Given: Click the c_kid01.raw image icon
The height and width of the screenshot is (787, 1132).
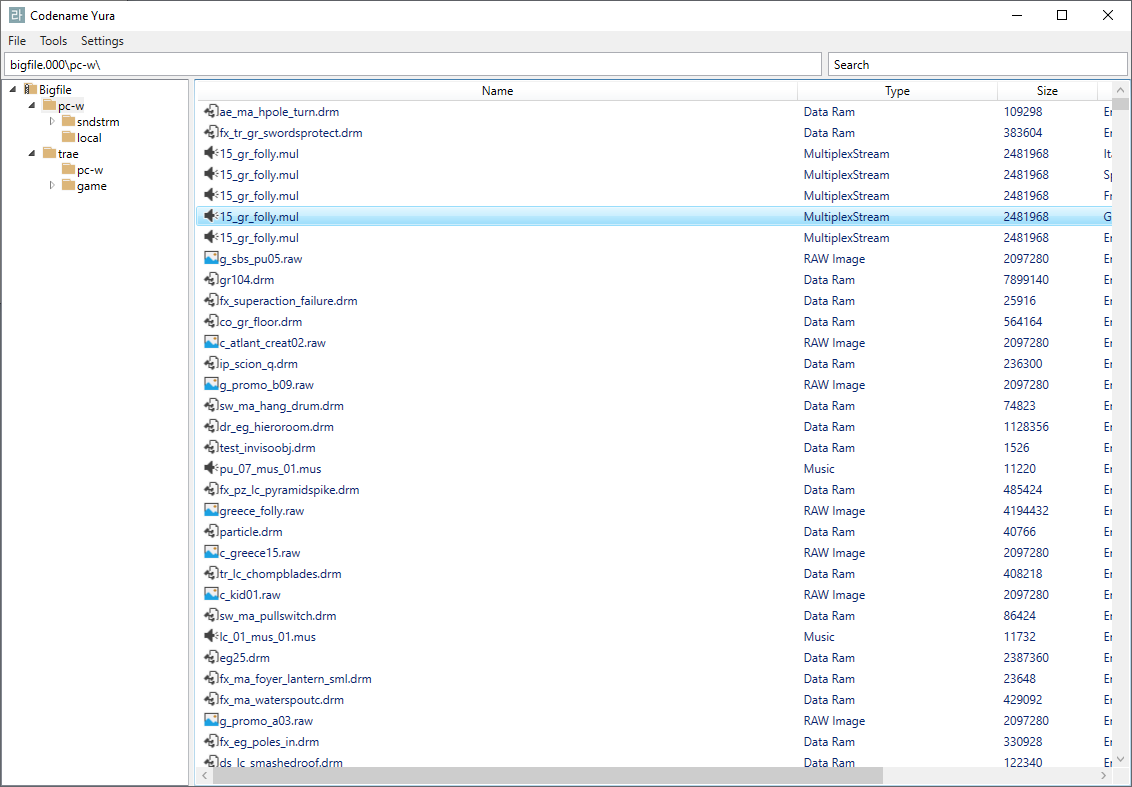Looking at the screenshot, I should click(211, 595).
